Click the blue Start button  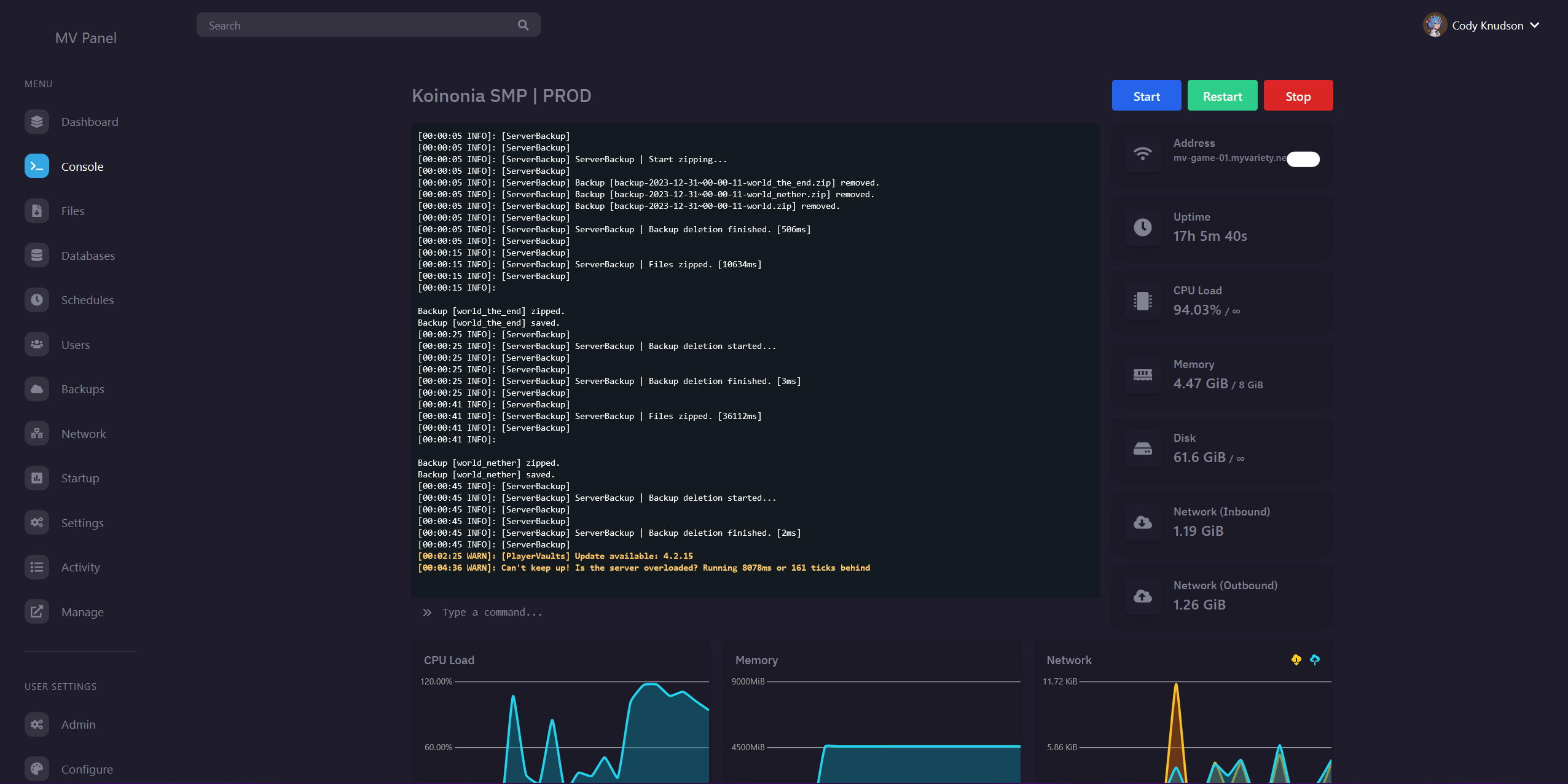click(1147, 96)
